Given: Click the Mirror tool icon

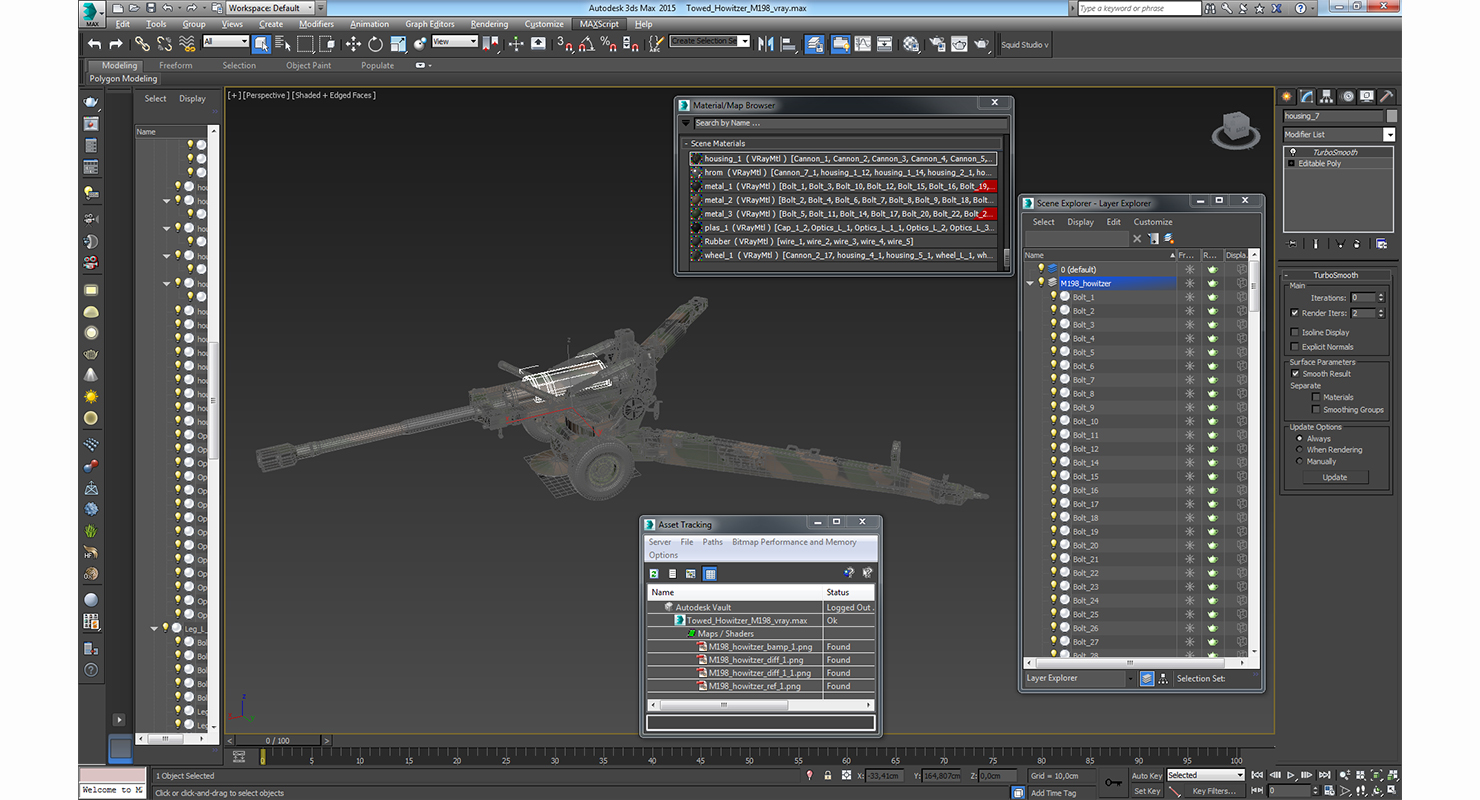Looking at the screenshot, I should pyautogui.click(x=766, y=44).
